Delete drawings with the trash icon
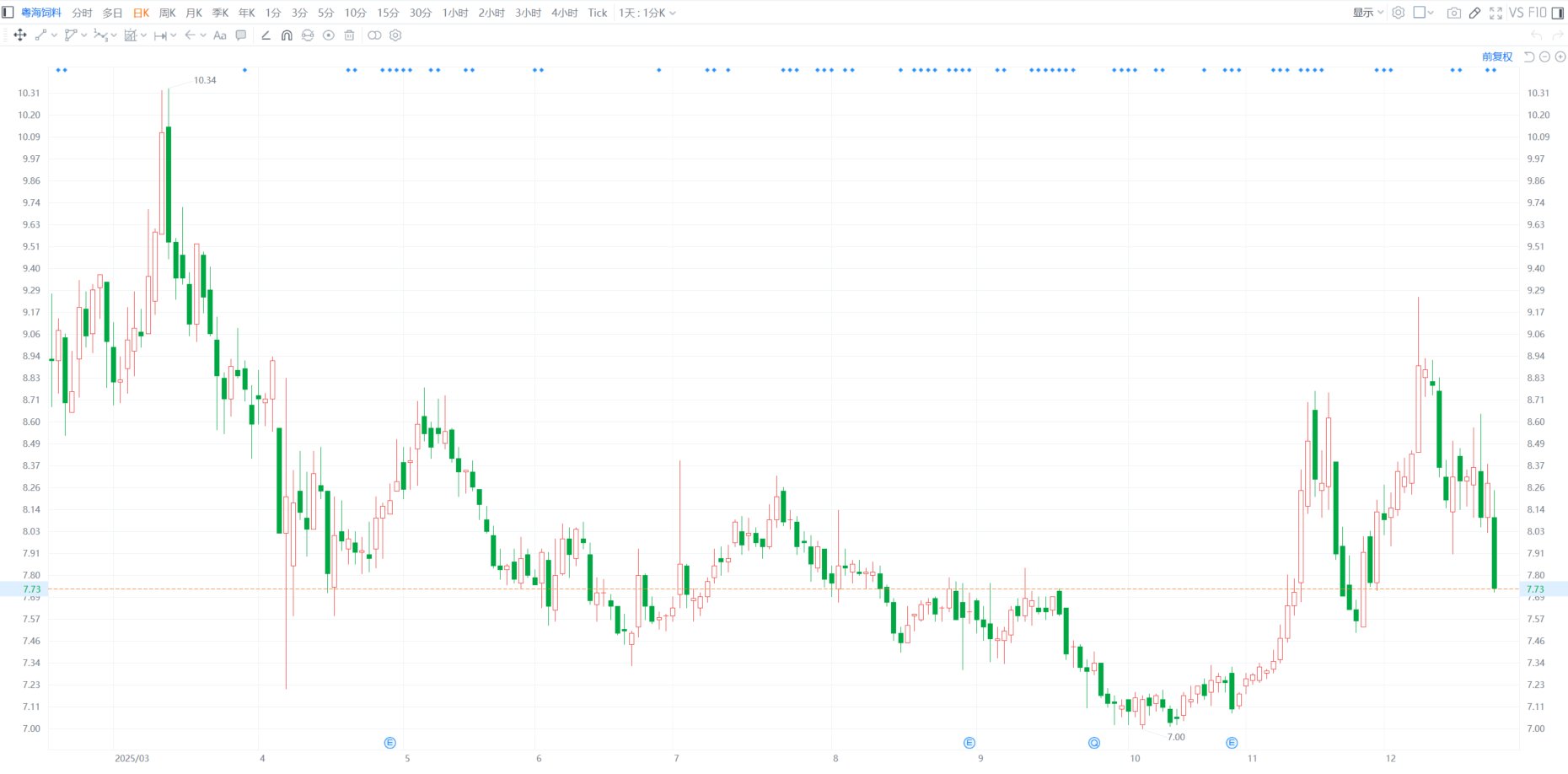The image size is (1568, 774). click(349, 35)
